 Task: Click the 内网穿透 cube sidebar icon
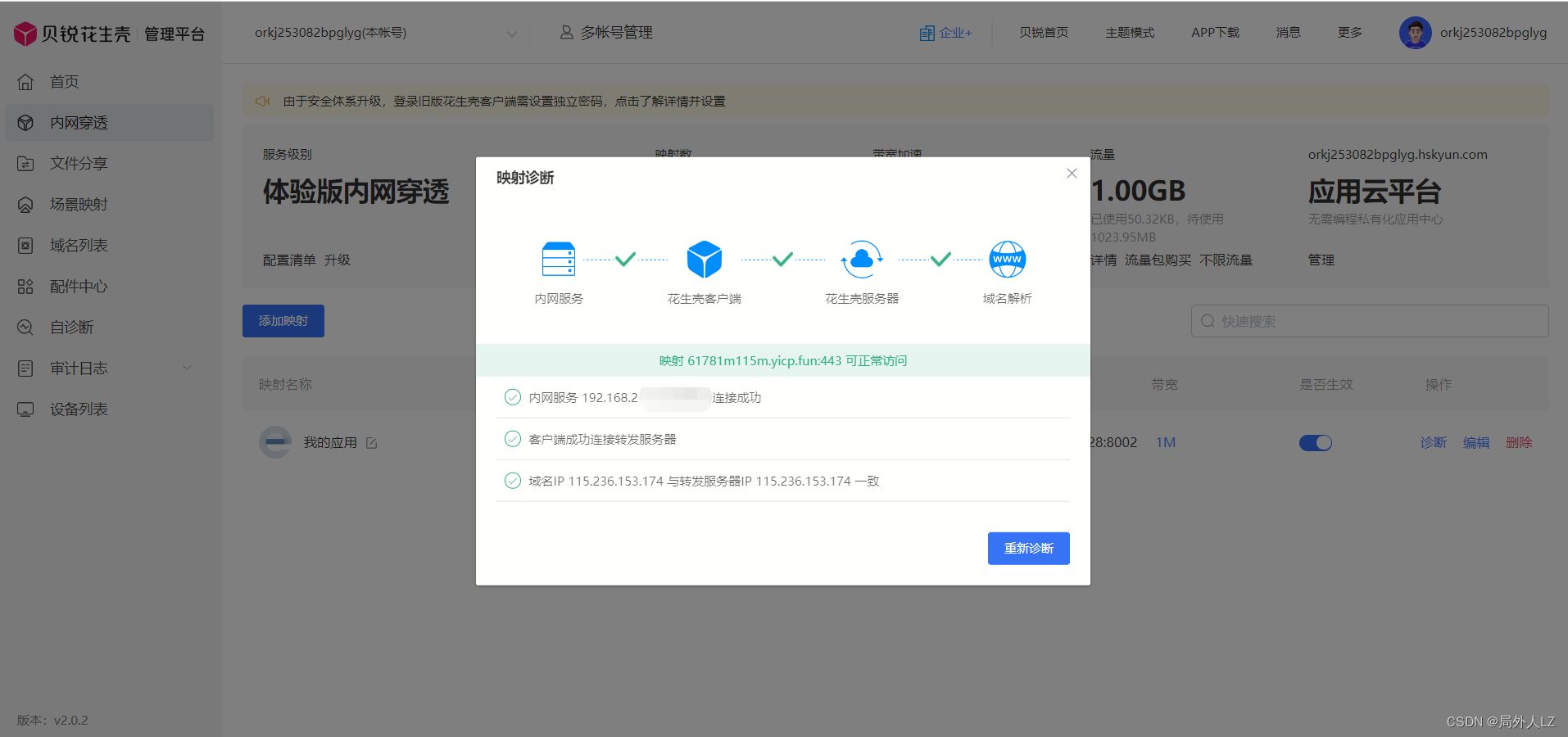(25, 123)
